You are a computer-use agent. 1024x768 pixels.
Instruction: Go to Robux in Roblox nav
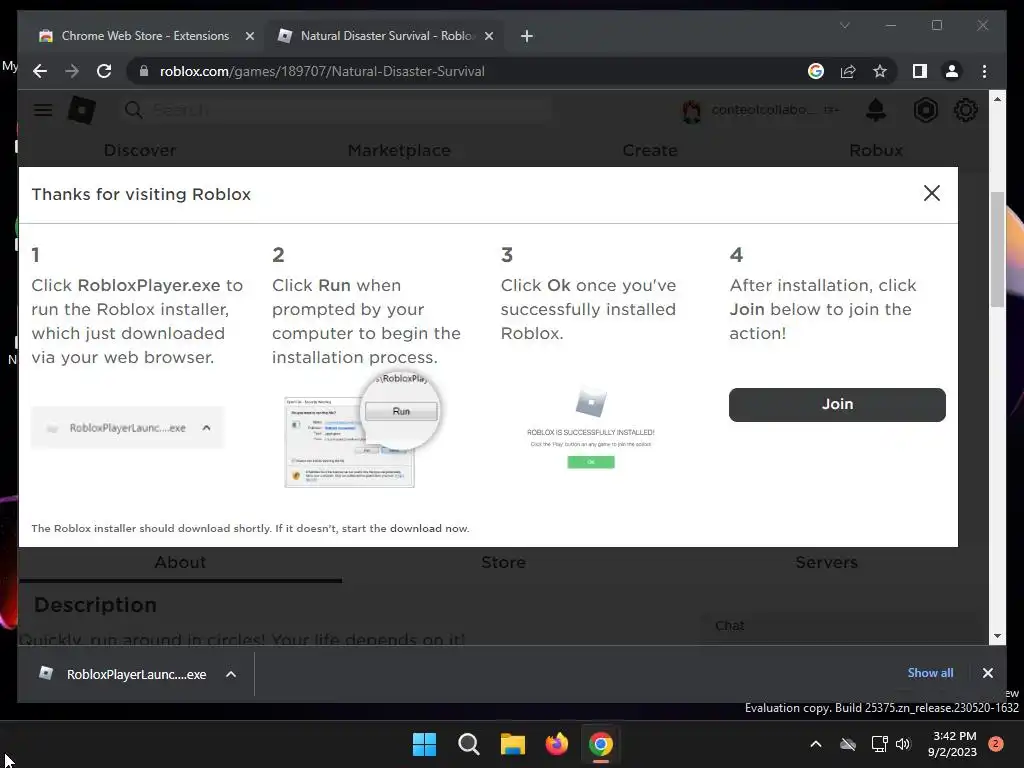876,150
